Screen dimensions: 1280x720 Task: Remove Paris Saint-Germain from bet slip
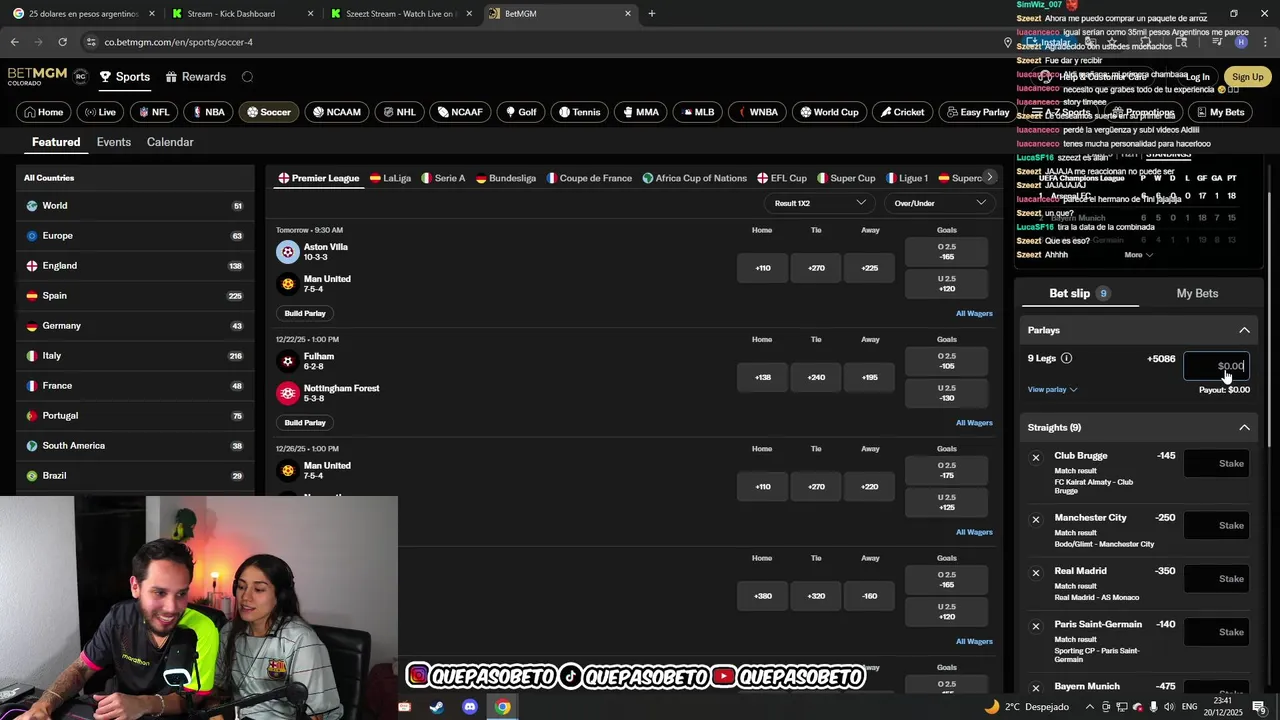coord(1036,626)
